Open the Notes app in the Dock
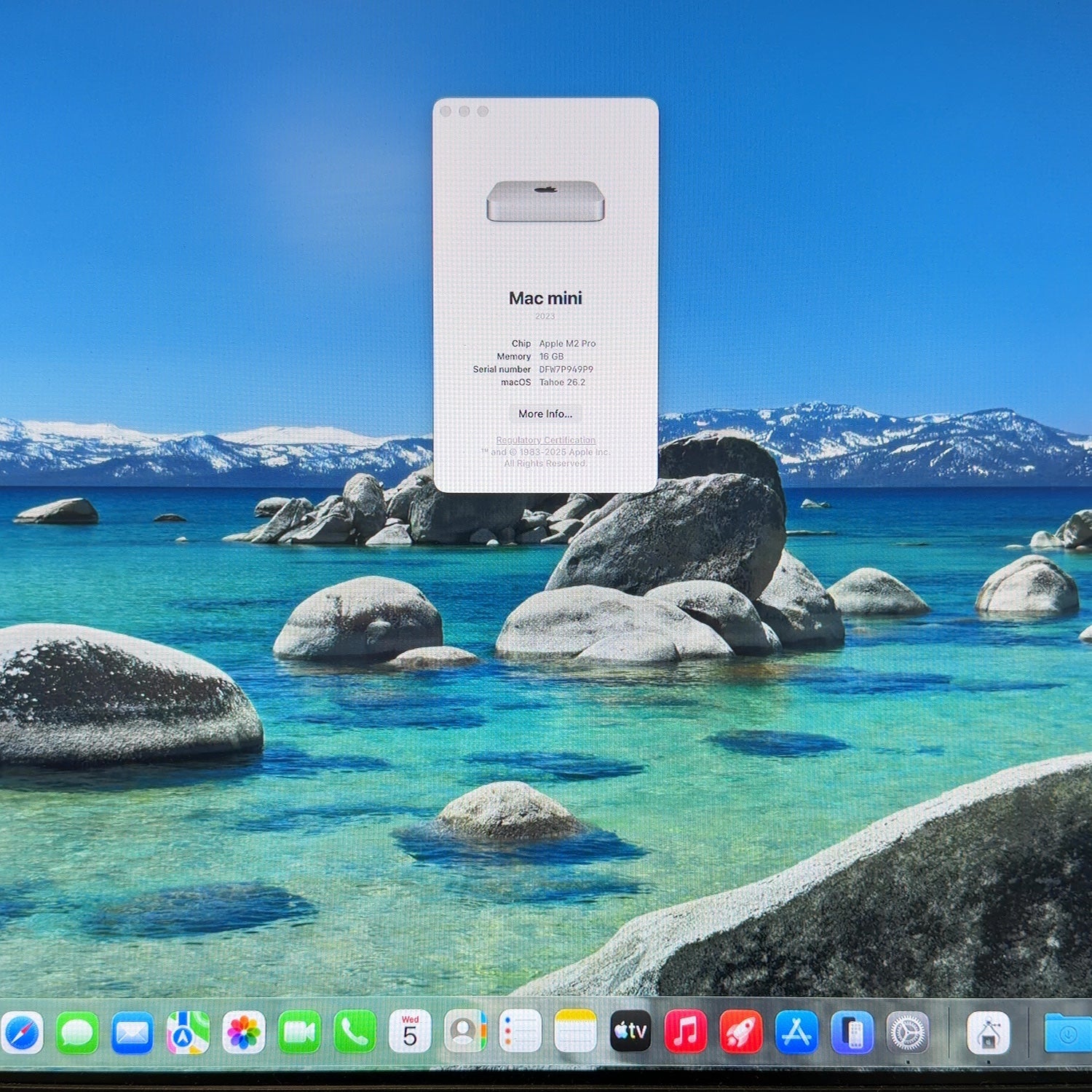Screen dimensions: 1092x1092 coord(575,1032)
